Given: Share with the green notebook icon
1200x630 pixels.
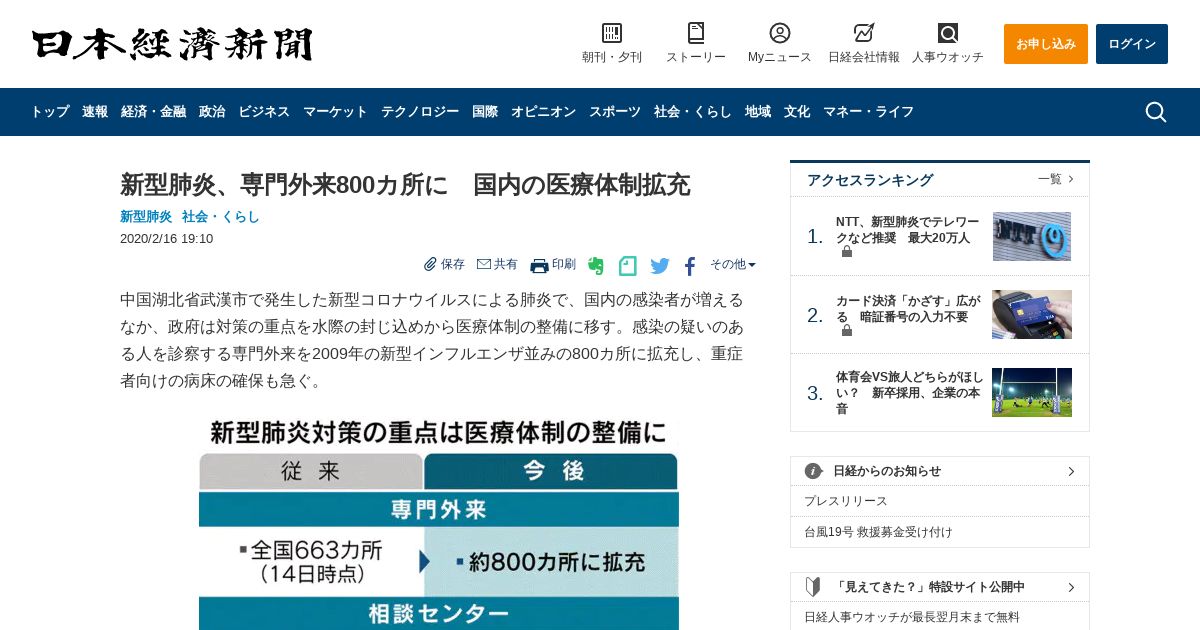Looking at the screenshot, I should click(x=628, y=266).
